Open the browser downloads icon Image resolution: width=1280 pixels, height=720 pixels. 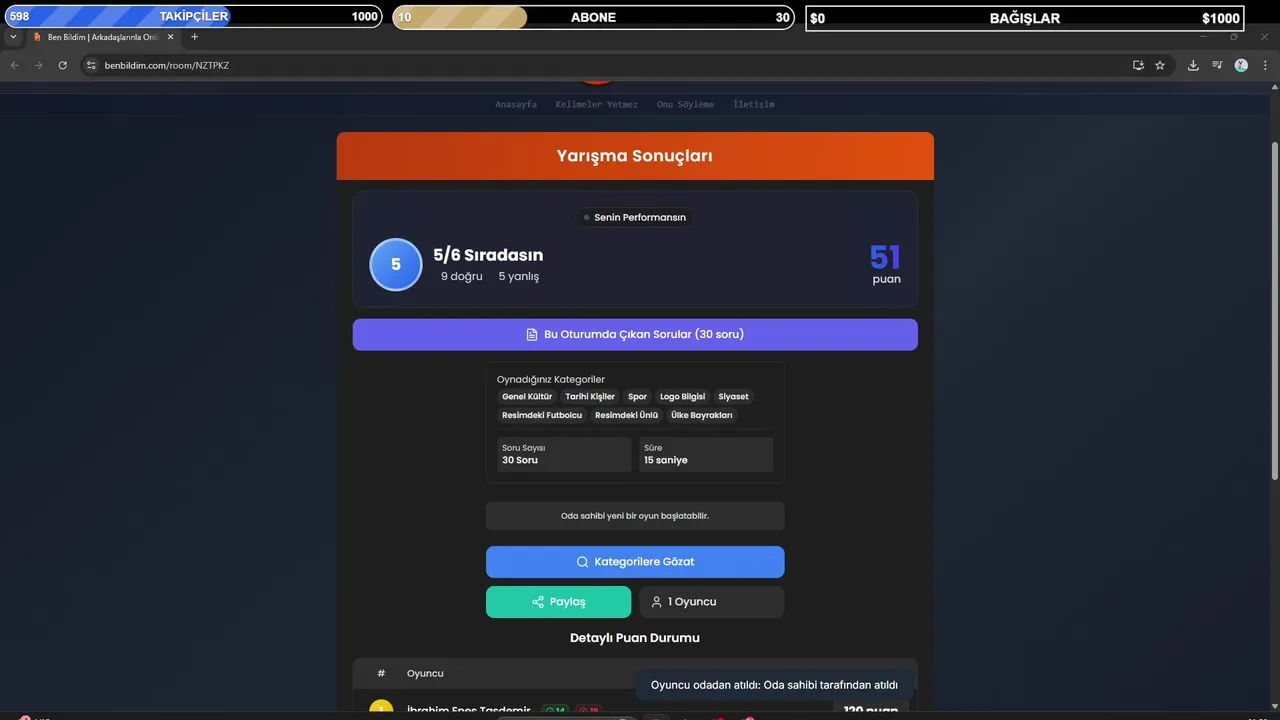[x=1193, y=65]
